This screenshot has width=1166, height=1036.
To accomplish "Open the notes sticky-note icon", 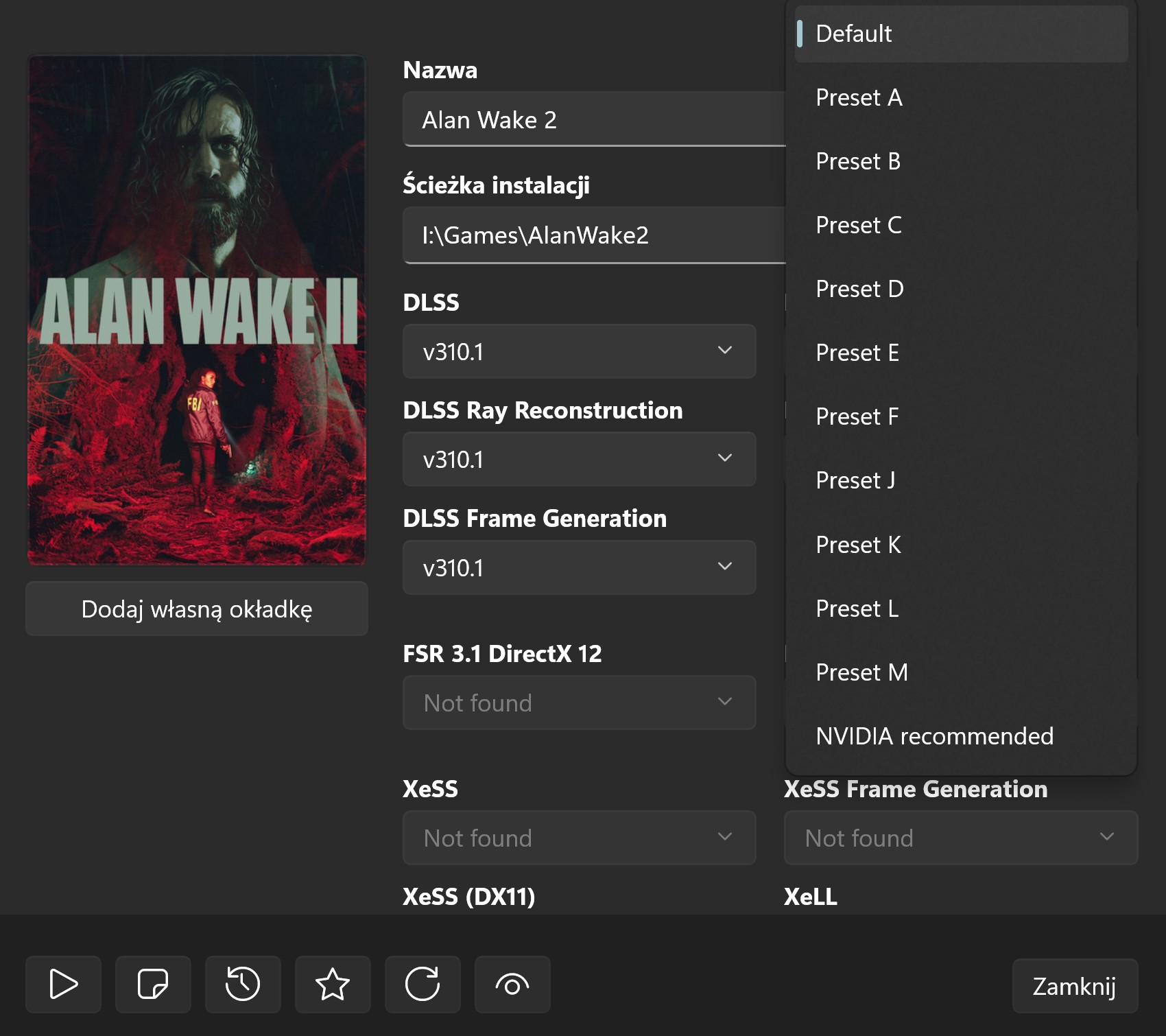I will (153, 985).
